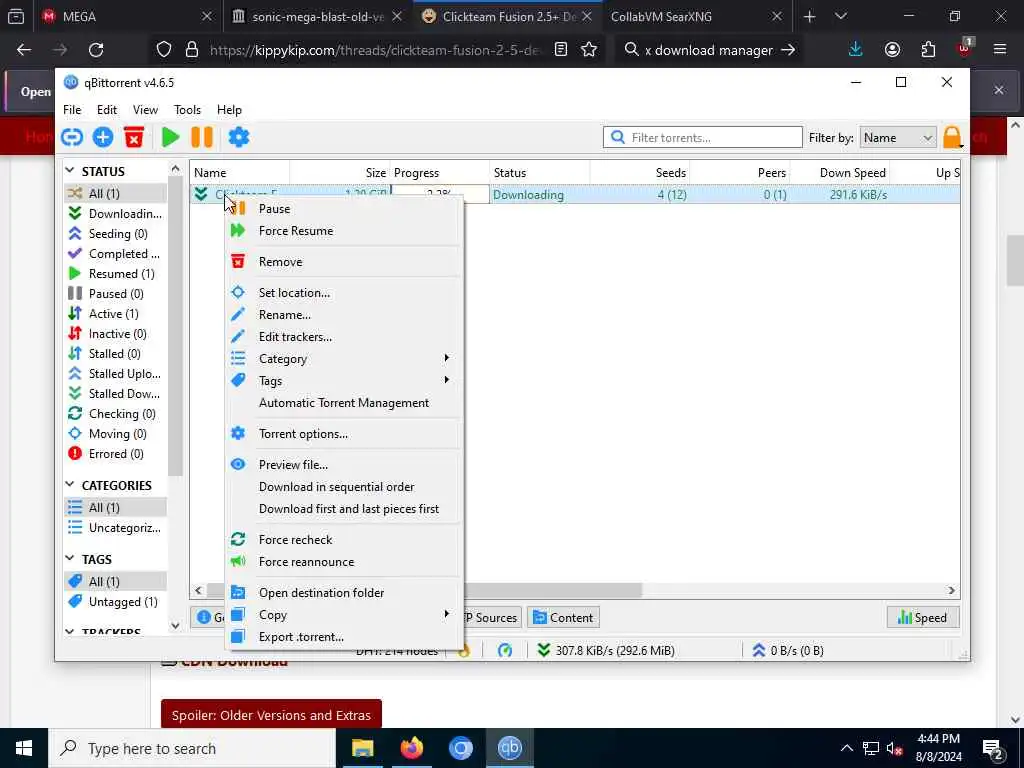Choose Rename... in the context menu
Image resolution: width=1024 pixels, height=768 pixels.
[x=344, y=315]
